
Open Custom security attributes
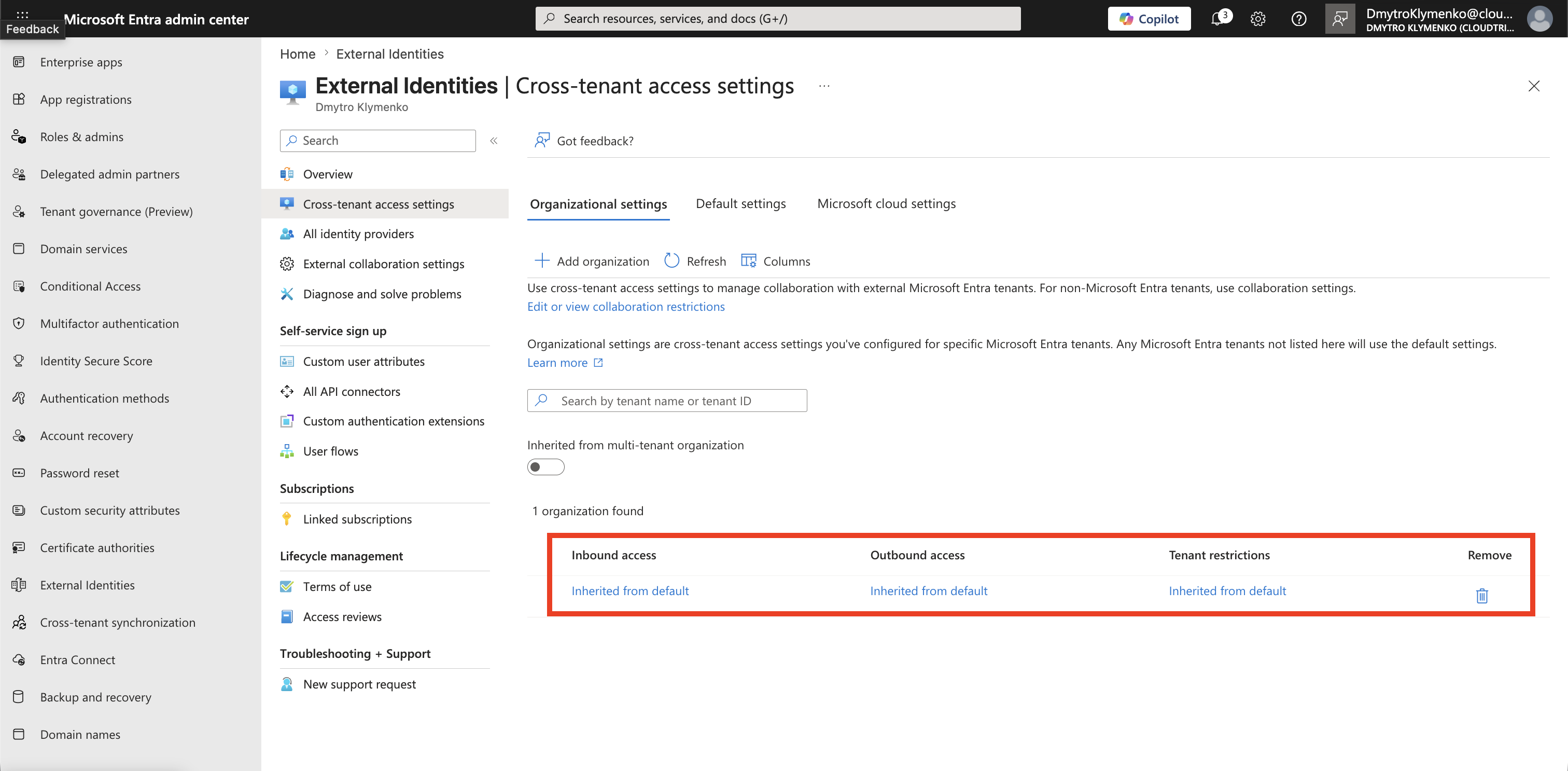click(110, 511)
